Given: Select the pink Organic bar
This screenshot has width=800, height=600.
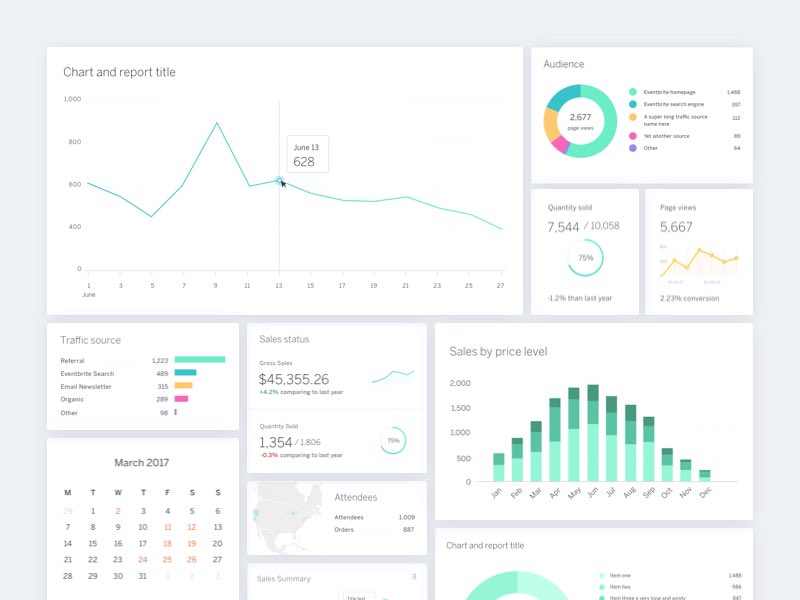Looking at the screenshot, I should click(181, 399).
